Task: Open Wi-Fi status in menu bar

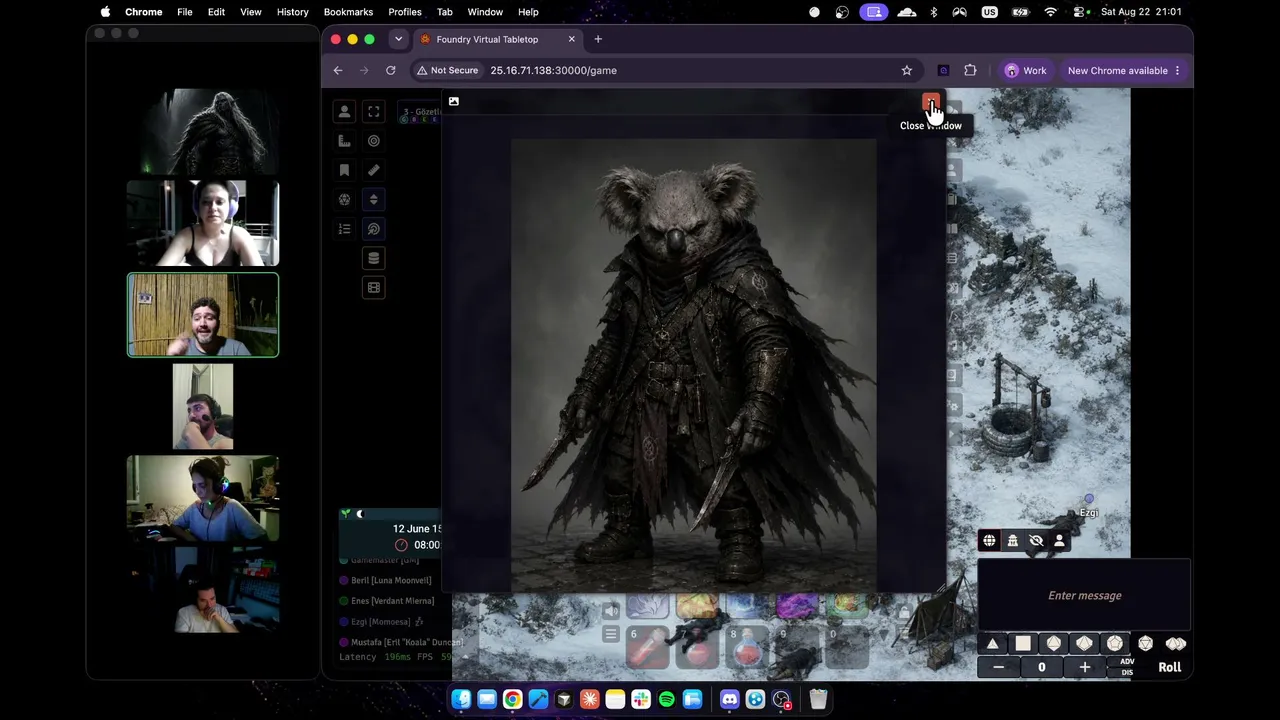Action: [x=1050, y=12]
